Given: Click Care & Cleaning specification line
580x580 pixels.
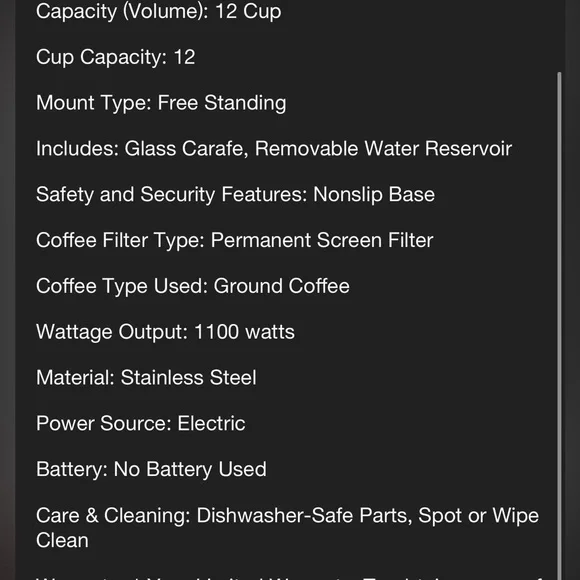Looking at the screenshot, I should 287,528.
